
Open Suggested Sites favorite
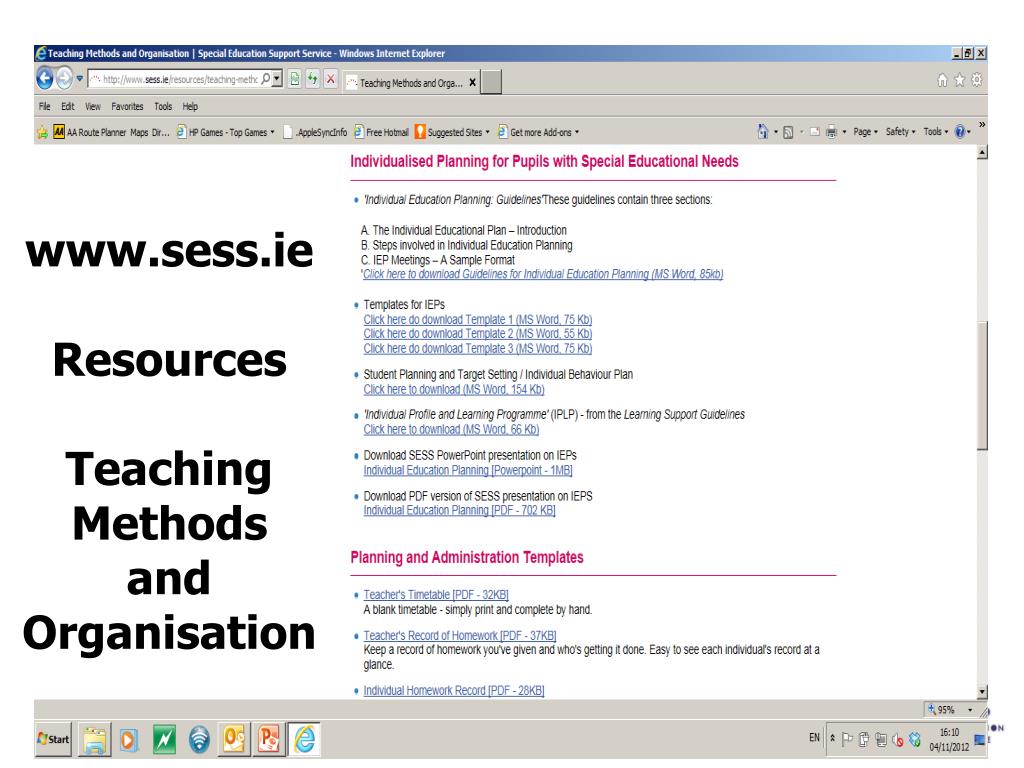pos(449,133)
